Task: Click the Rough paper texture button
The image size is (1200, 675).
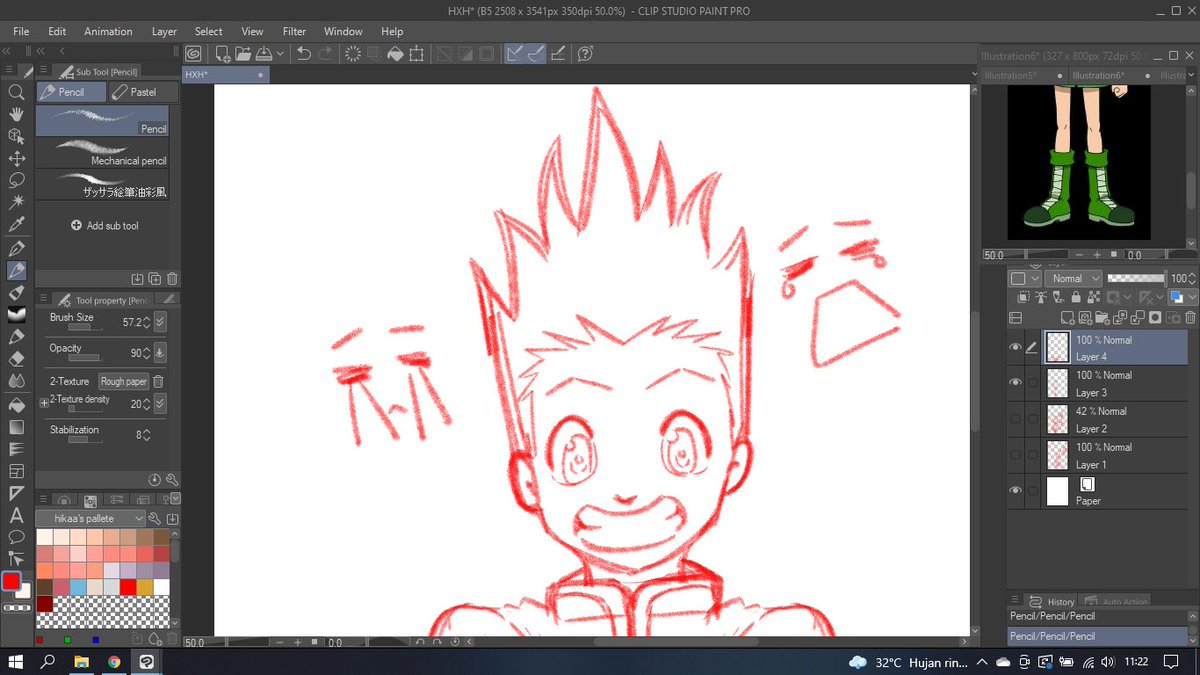Action: pos(124,381)
